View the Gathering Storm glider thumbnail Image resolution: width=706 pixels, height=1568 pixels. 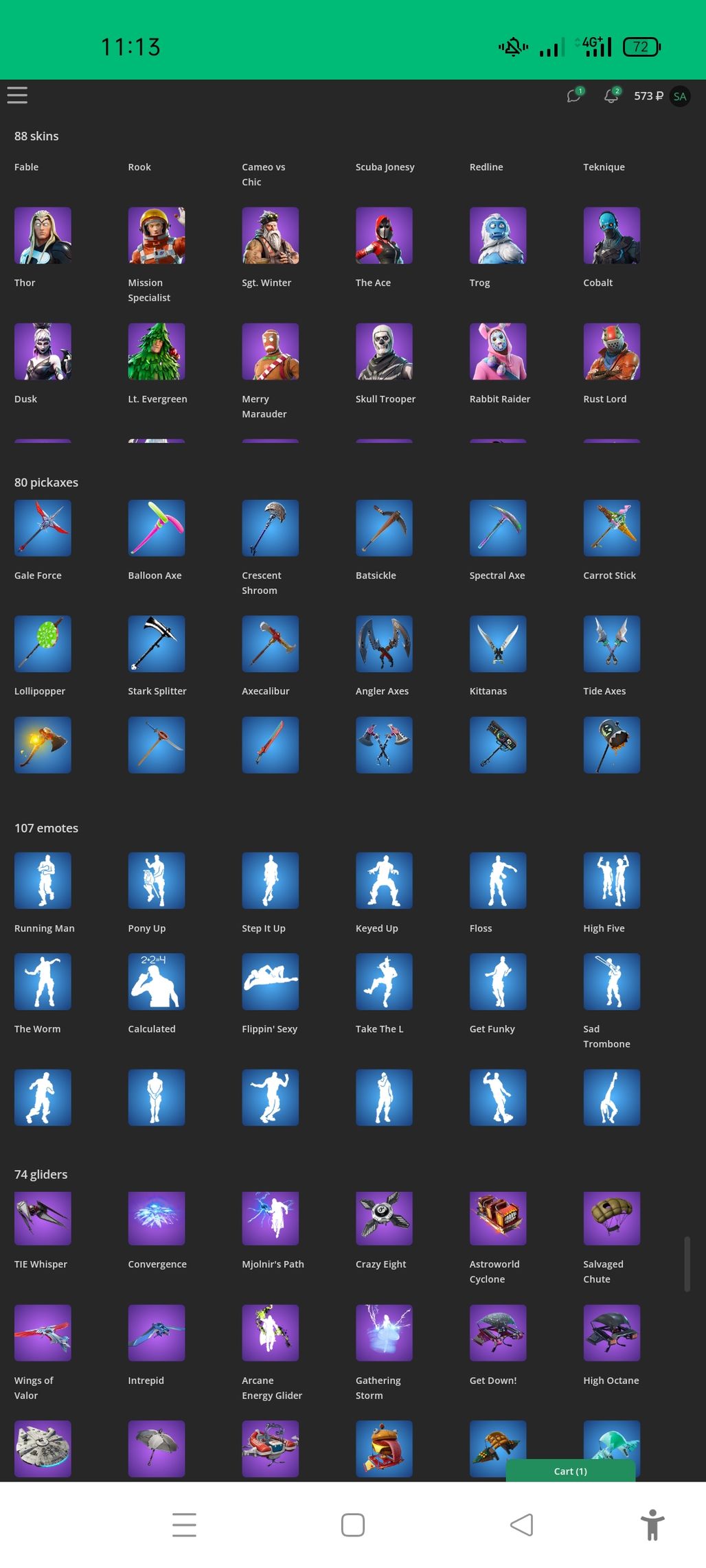click(x=384, y=1333)
